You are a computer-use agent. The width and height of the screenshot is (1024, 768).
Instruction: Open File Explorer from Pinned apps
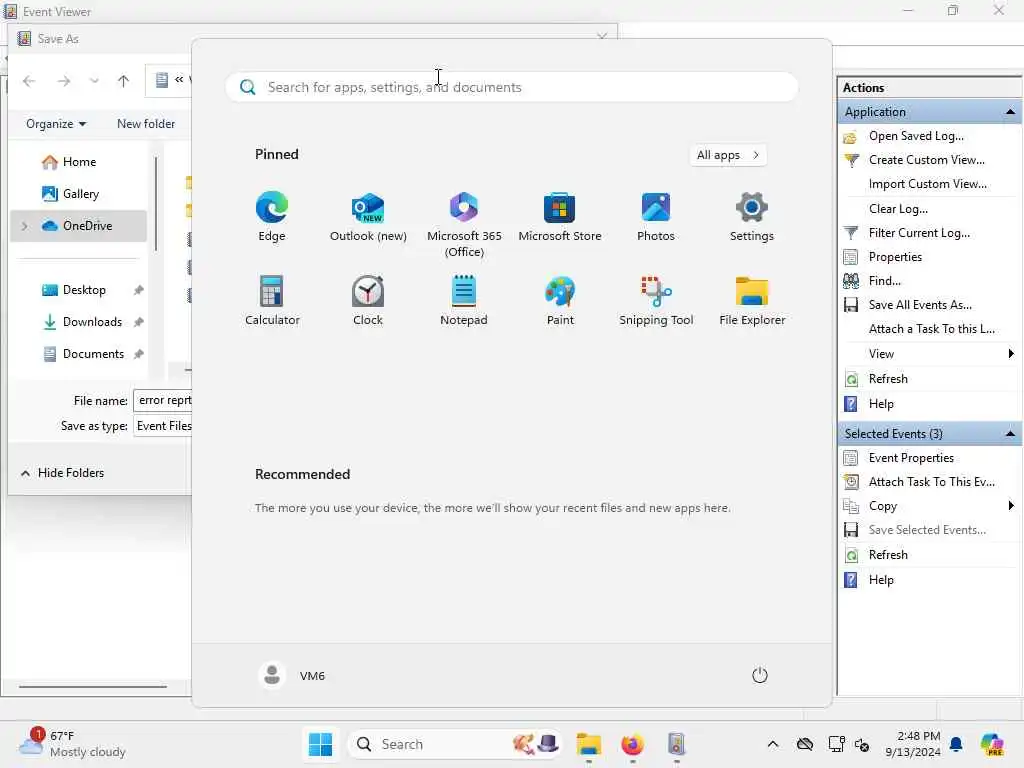pos(752,300)
